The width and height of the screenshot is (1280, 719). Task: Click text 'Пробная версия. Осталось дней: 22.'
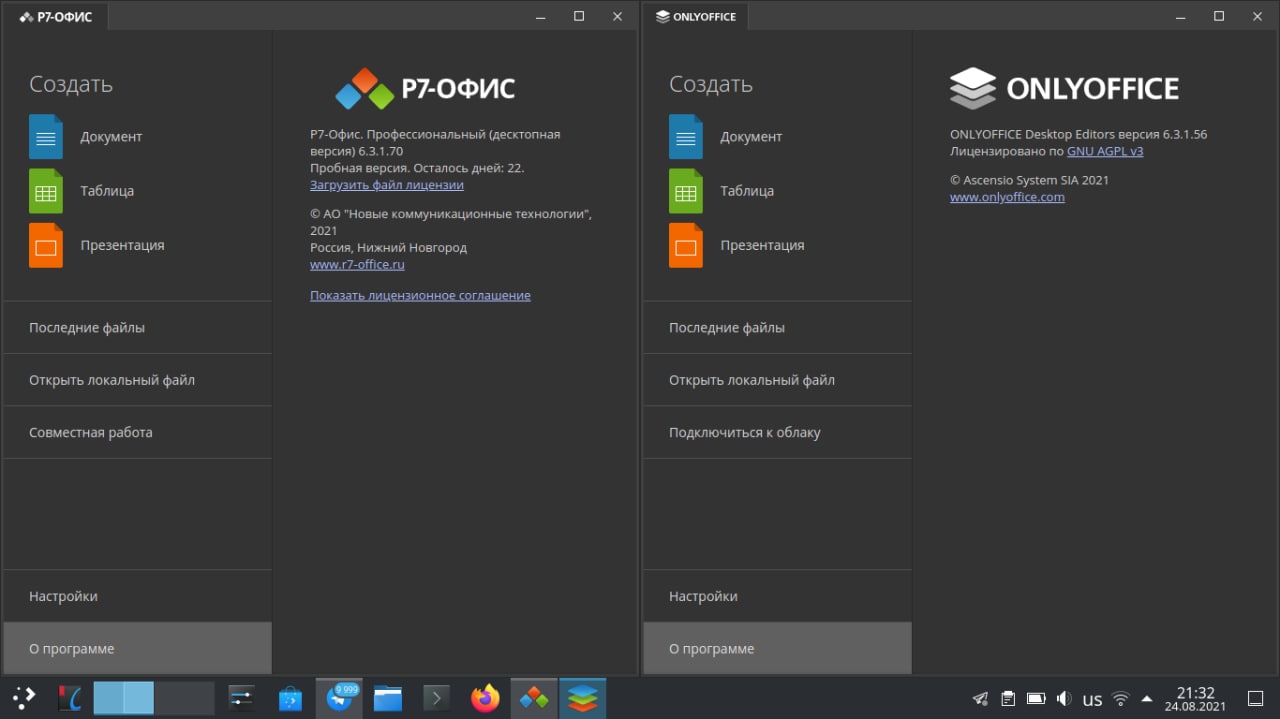[x=417, y=168]
